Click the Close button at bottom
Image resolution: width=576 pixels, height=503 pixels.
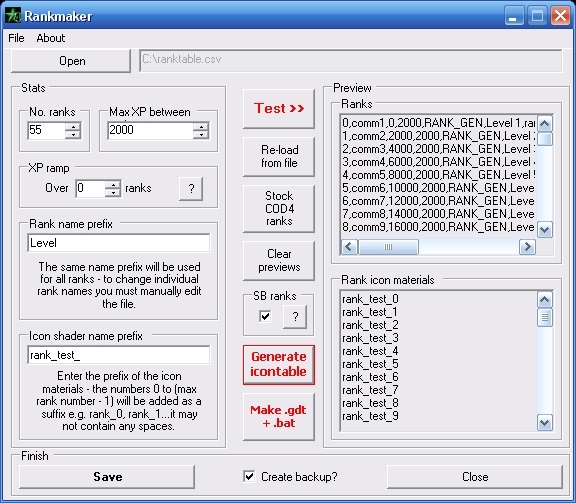[x=475, y=477]
